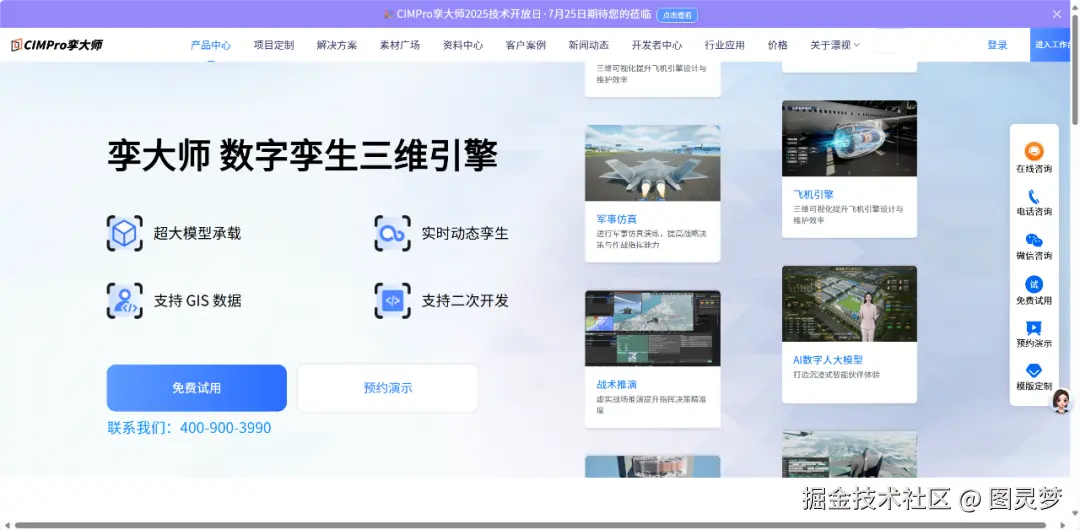This screenshot has width=1080, height=530.
Task: Click the 支持二次开发 feature text
Action: 465,300
